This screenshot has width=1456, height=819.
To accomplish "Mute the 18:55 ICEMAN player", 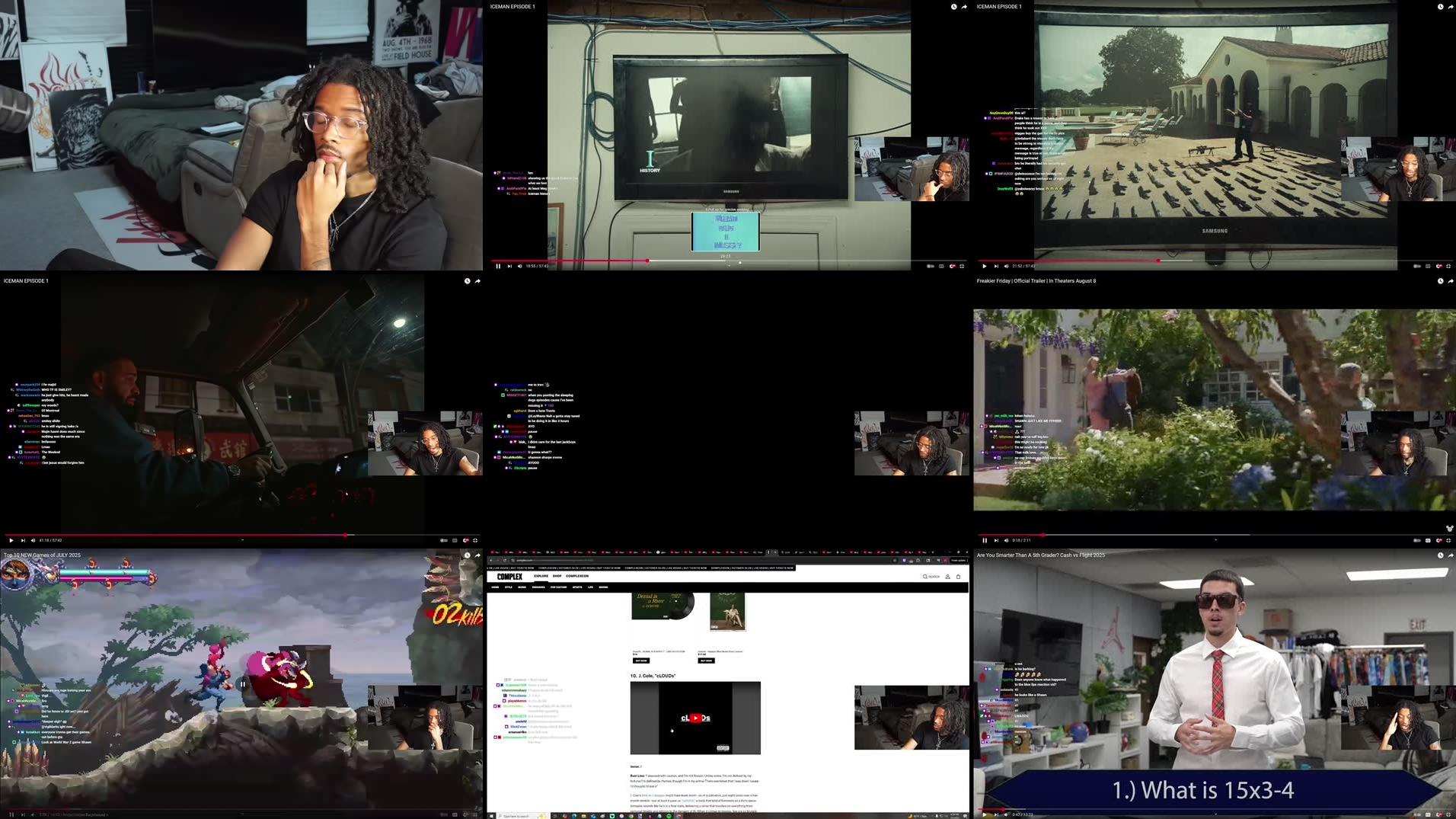I will point(520,266).
